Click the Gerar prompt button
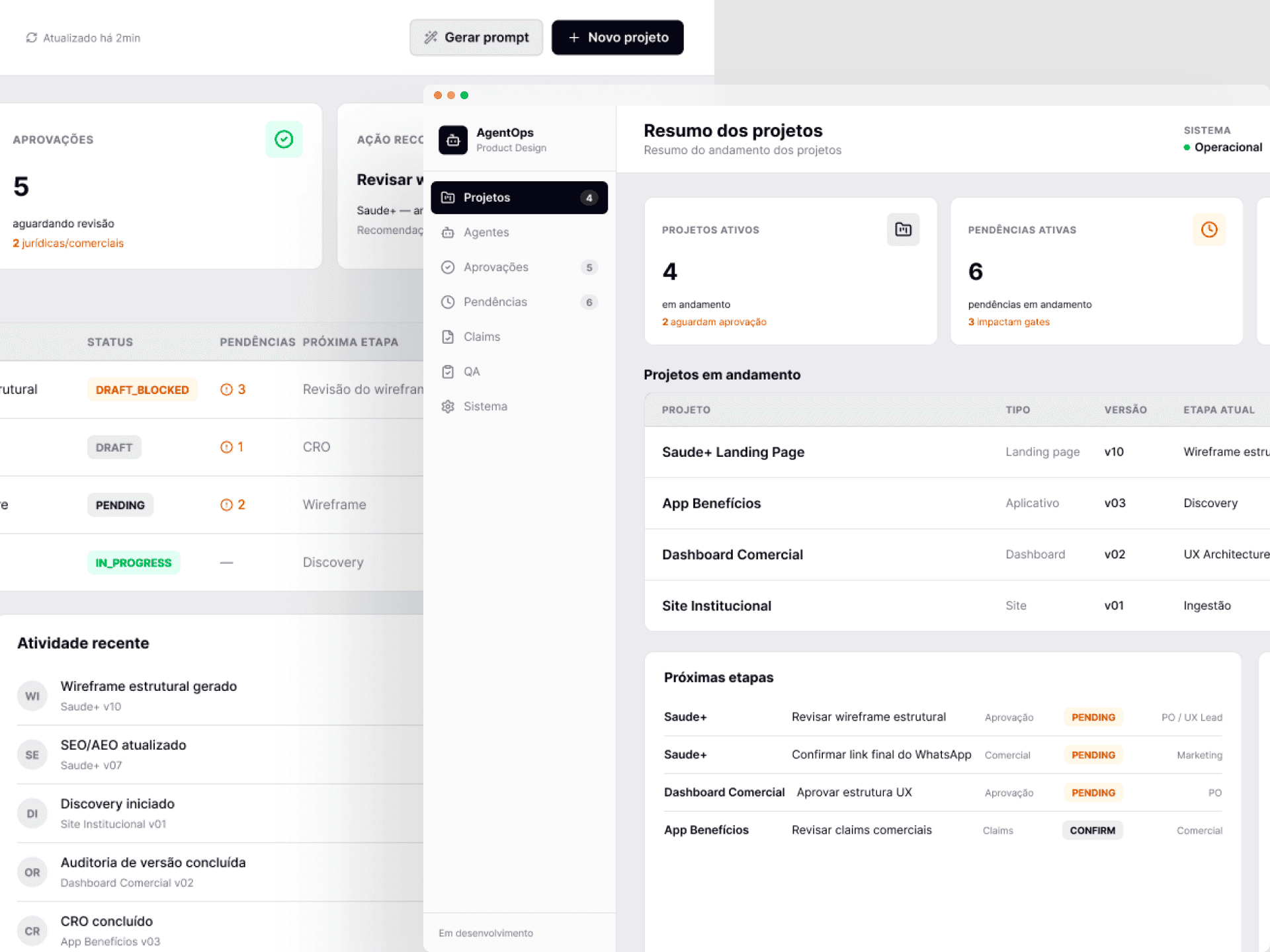Image resolution: width=1270 pixels, height=952 pixels. pos(476,38)
